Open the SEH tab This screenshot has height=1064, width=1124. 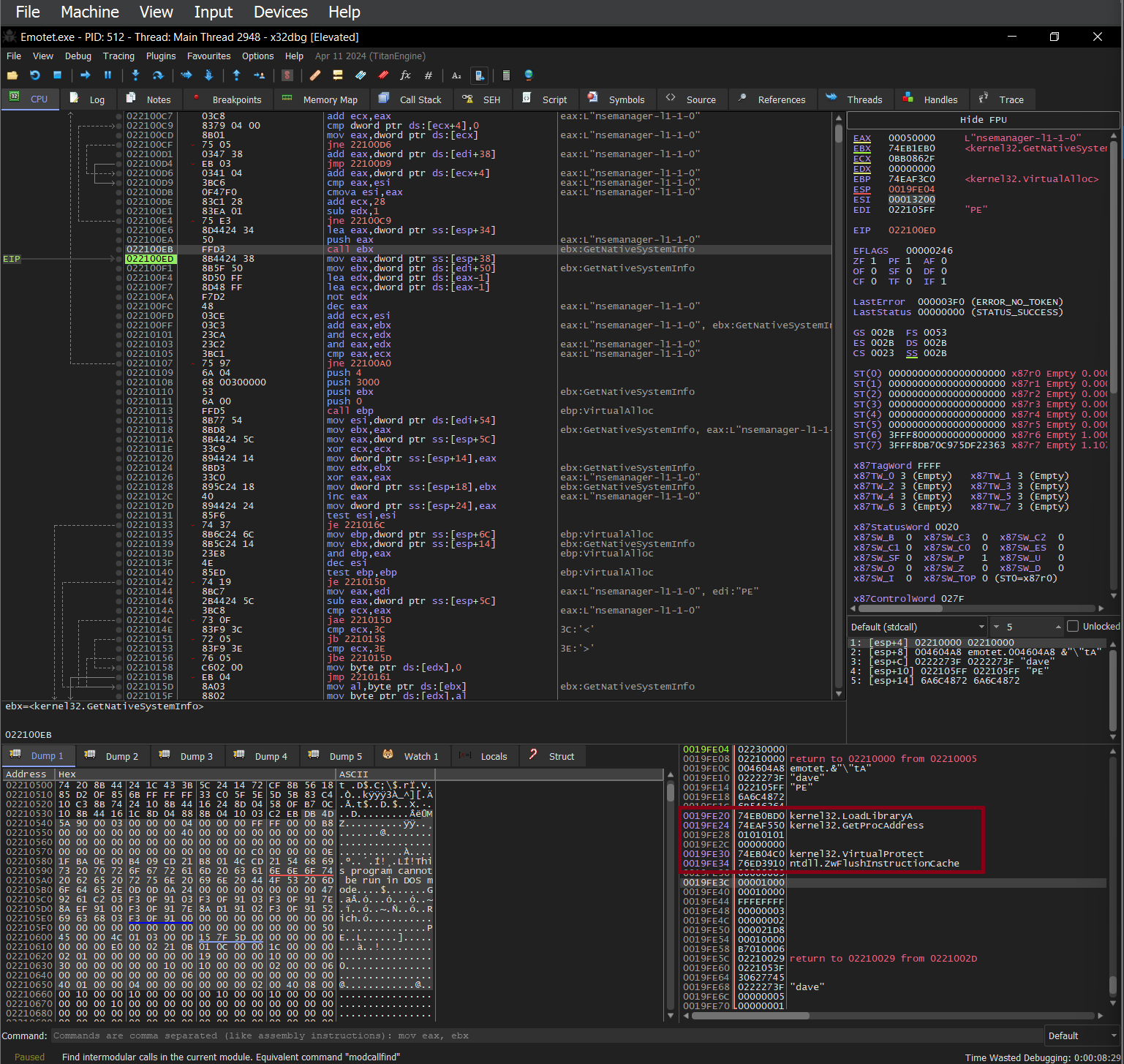(482, 99)
